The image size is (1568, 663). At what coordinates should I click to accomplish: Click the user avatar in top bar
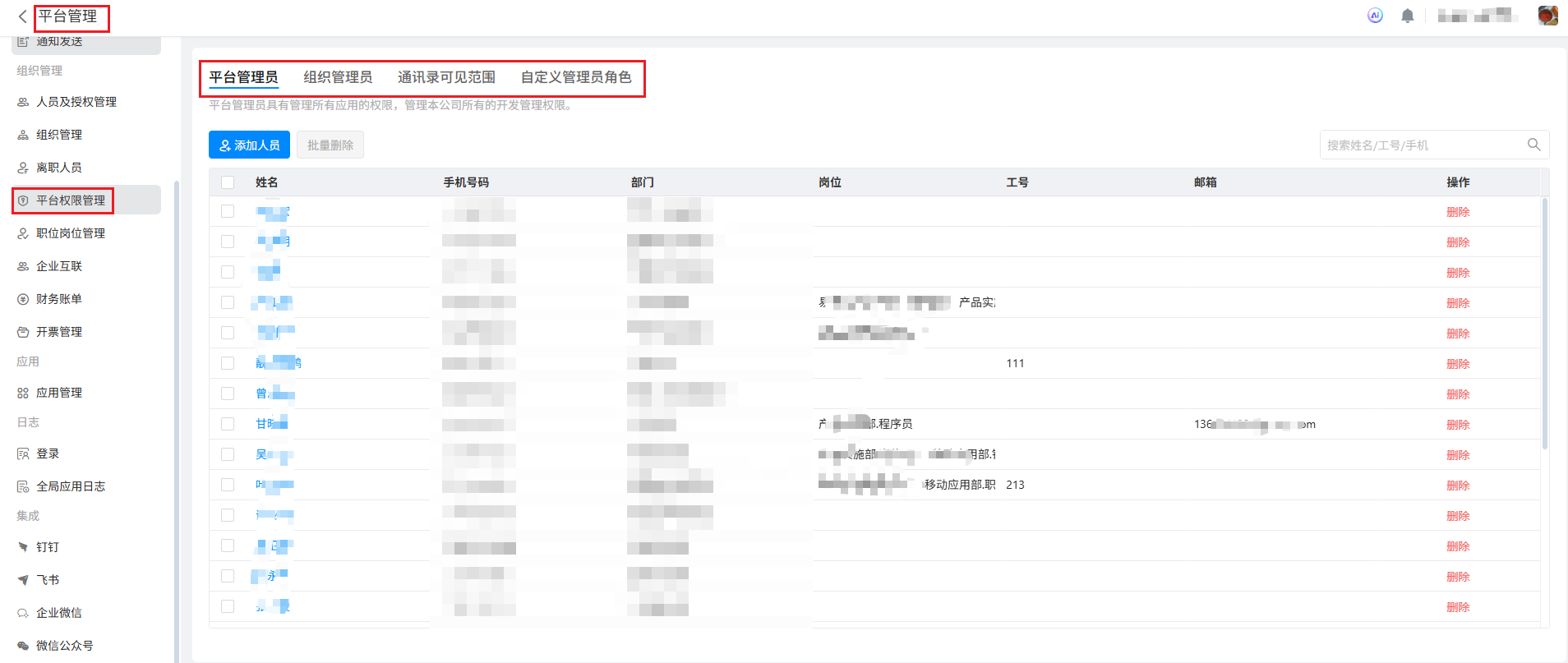click(x=1547, y=16)
